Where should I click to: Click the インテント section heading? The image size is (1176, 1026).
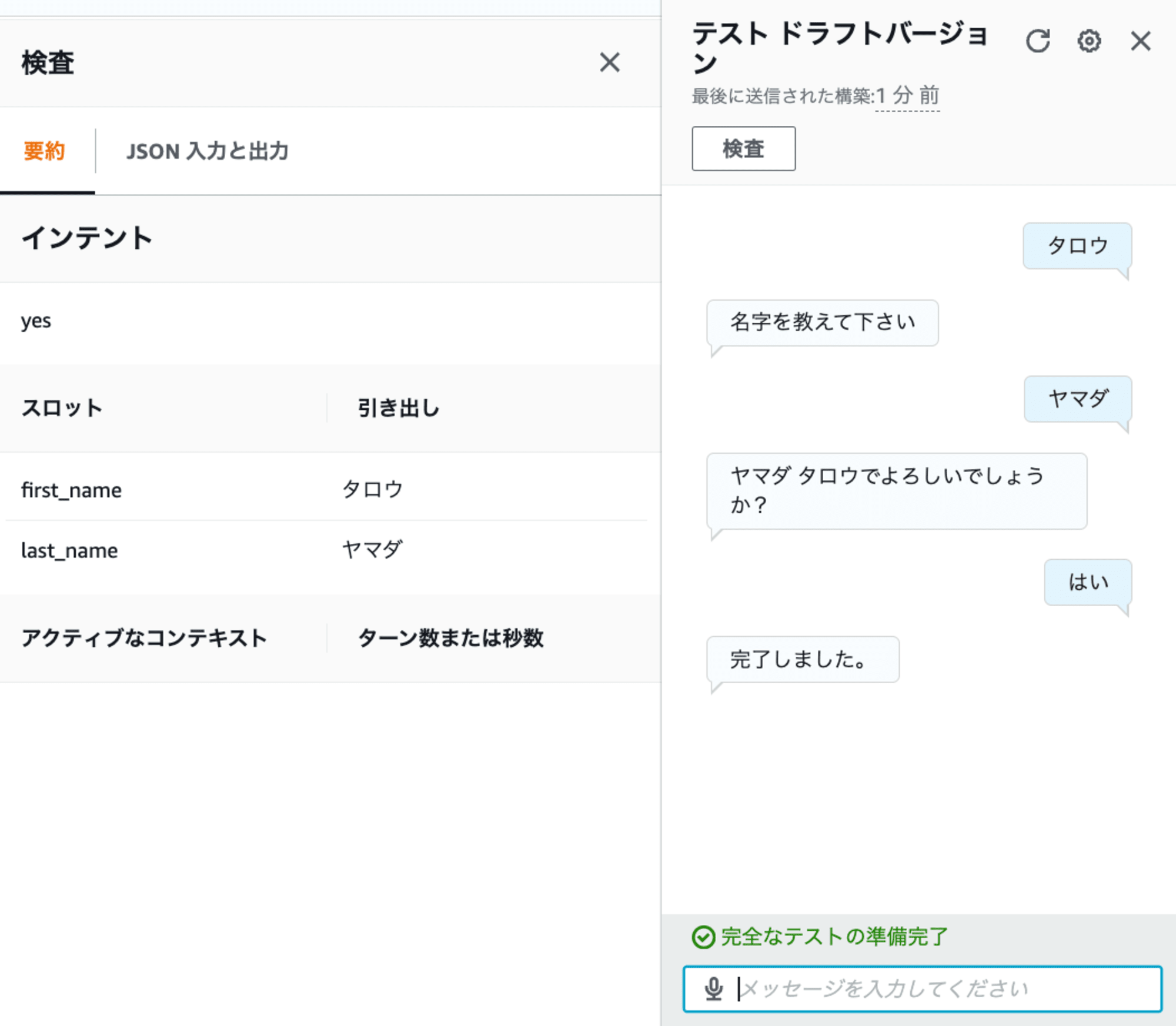click(87, 238)
